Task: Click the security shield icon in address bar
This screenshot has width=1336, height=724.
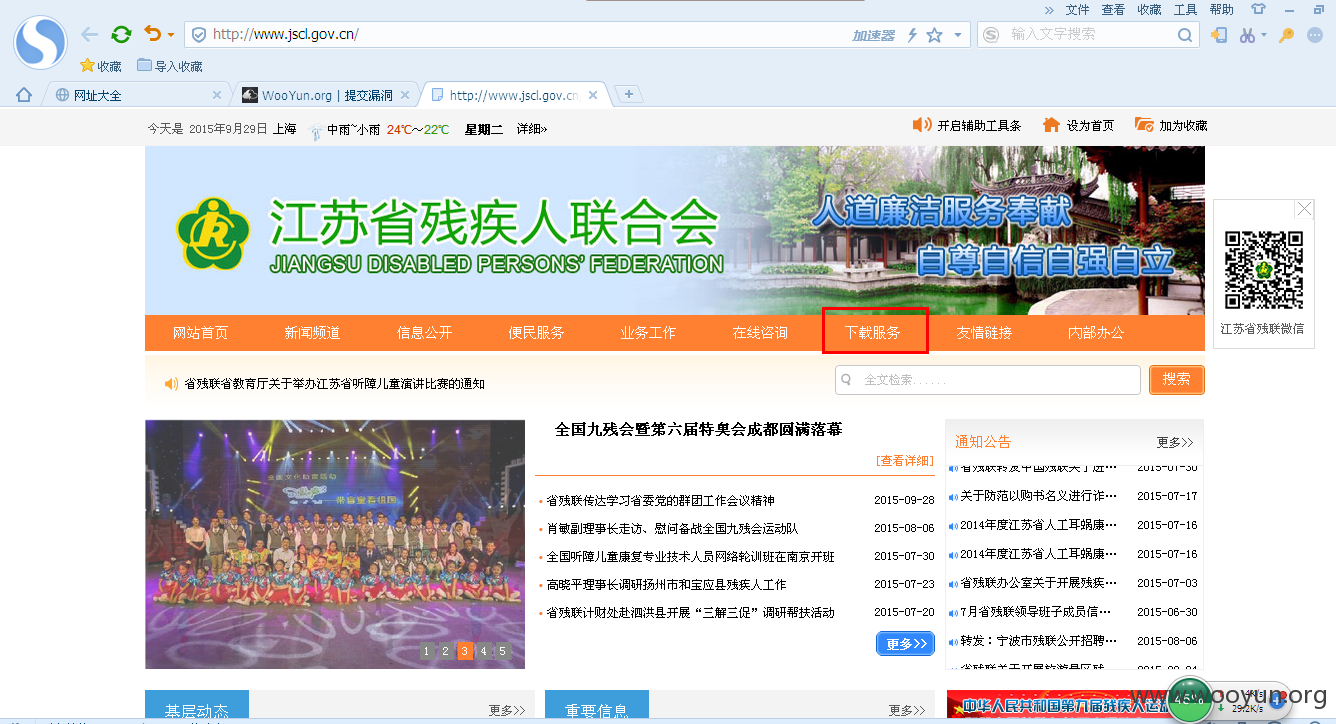Action: [x=198, y=34]
